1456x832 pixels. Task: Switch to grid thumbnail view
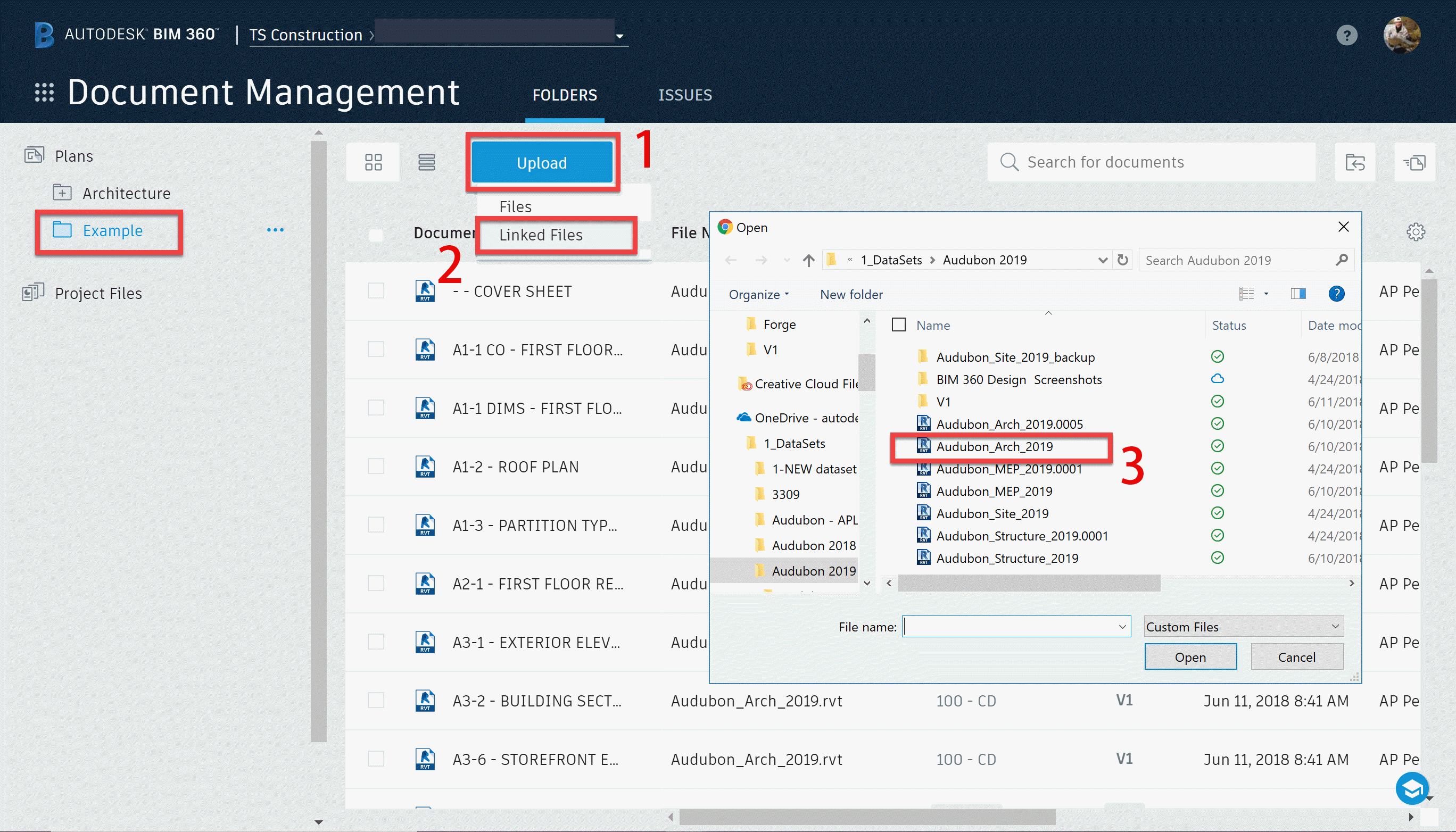(373, 162)
